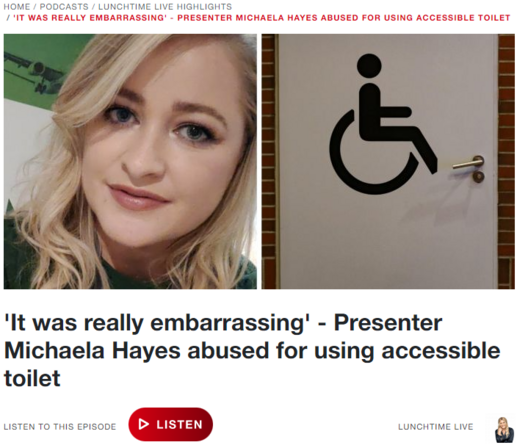Open the accessible toilet door image
This screenshot has width=517, height=445.
click(388, 161)
